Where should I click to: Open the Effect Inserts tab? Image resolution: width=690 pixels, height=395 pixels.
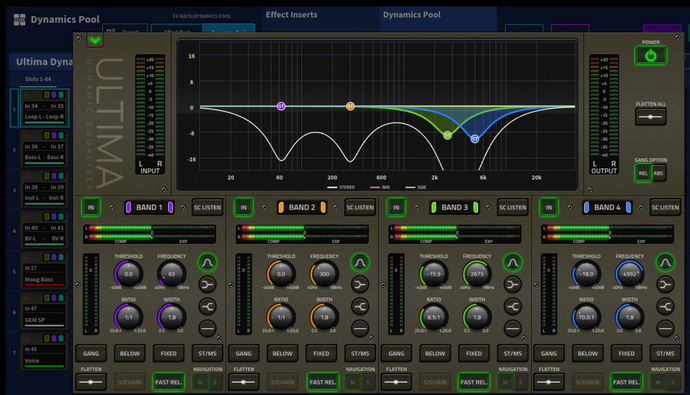291,15
